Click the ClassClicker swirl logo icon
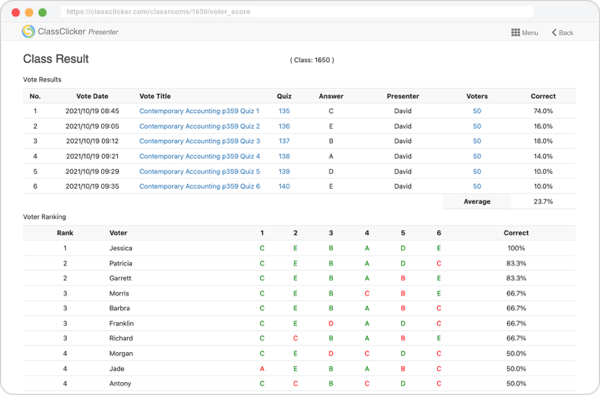Image resolution: width=600 pixels, height=395 pixels. click(28, 31)
